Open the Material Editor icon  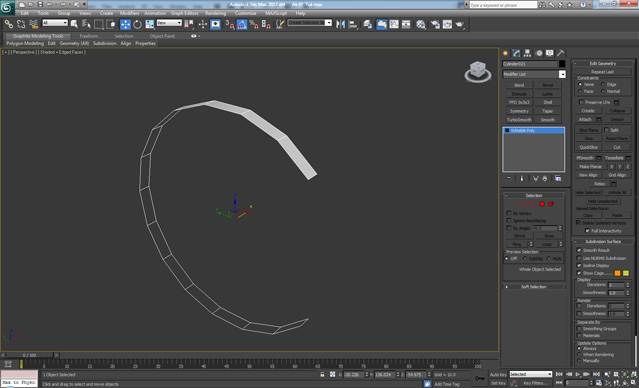click(421, 24)
